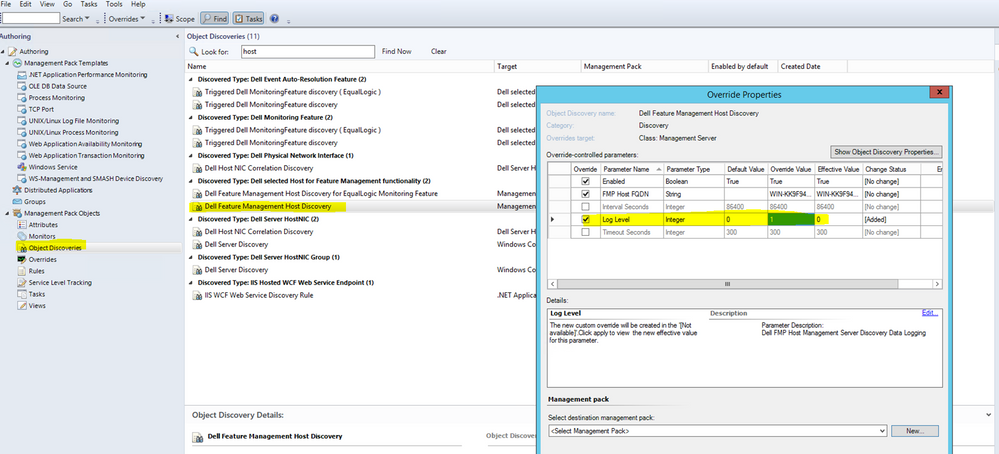Viewport: 999px width, 454px height.
Task: Collapse Discovered Type: Dell Server HostNIC Group
Action: click(x=192, y=257)
